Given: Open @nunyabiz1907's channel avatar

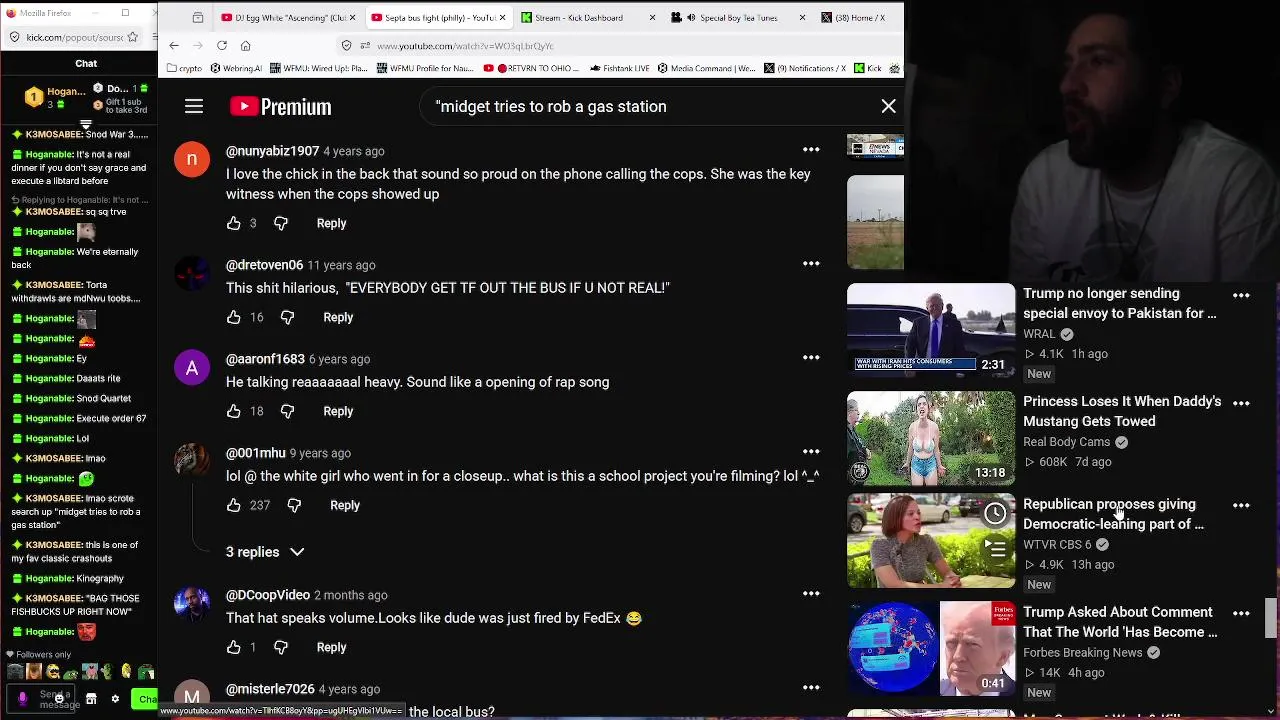Looking at the screenshot, I should coord(192,159).
